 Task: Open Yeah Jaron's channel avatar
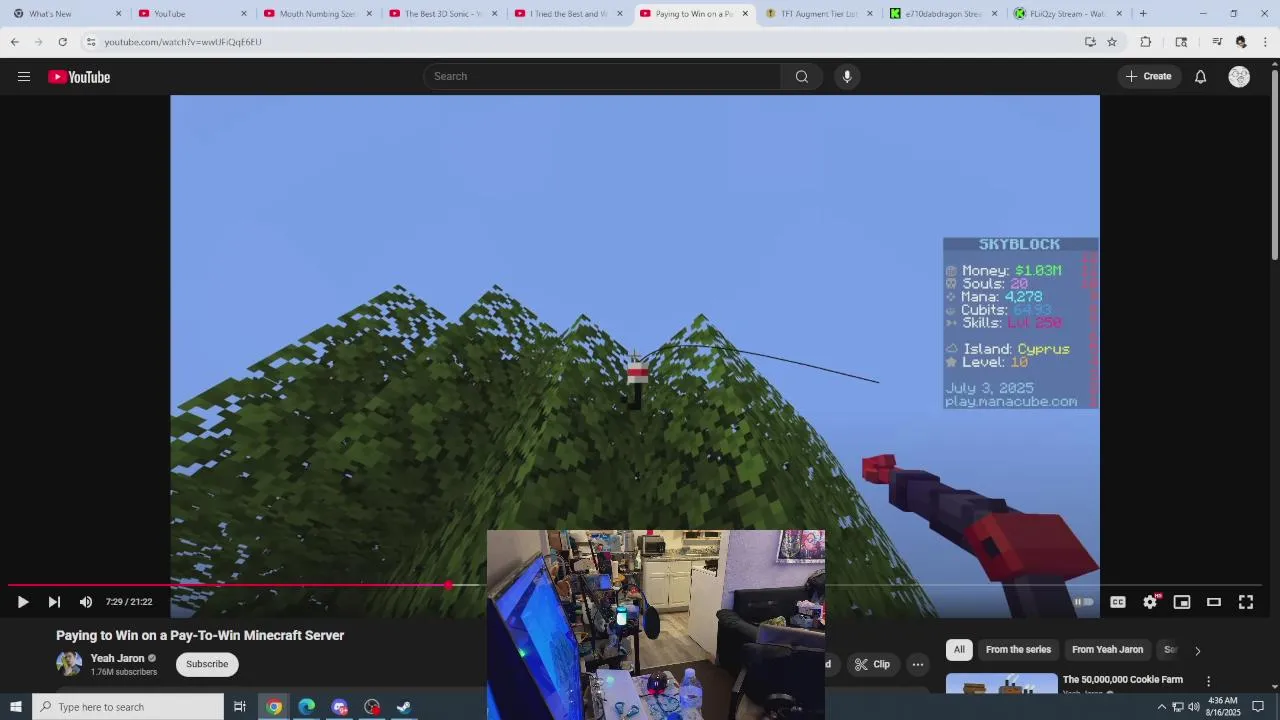coord(69,664)
